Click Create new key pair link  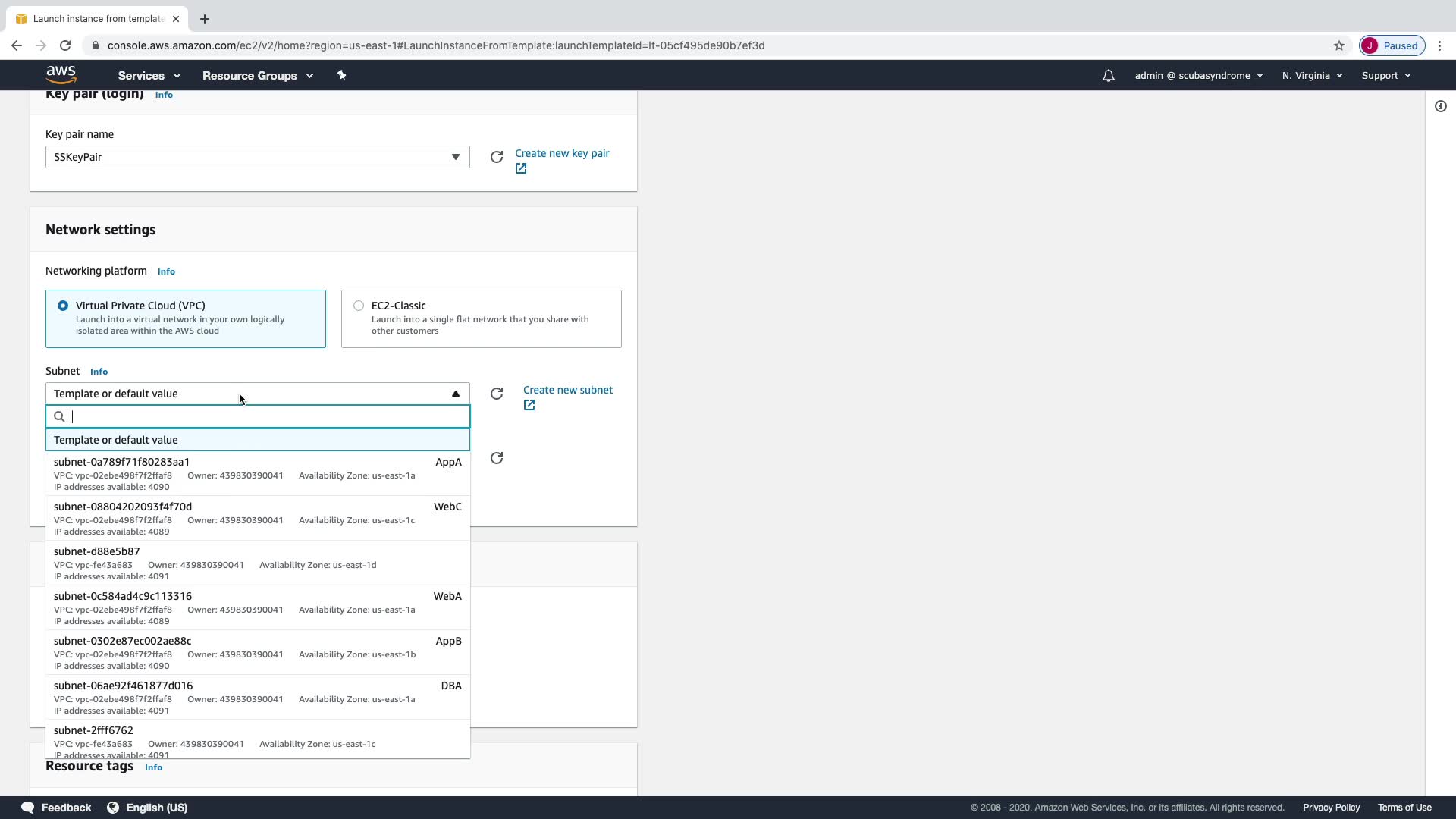pos(561,153)
